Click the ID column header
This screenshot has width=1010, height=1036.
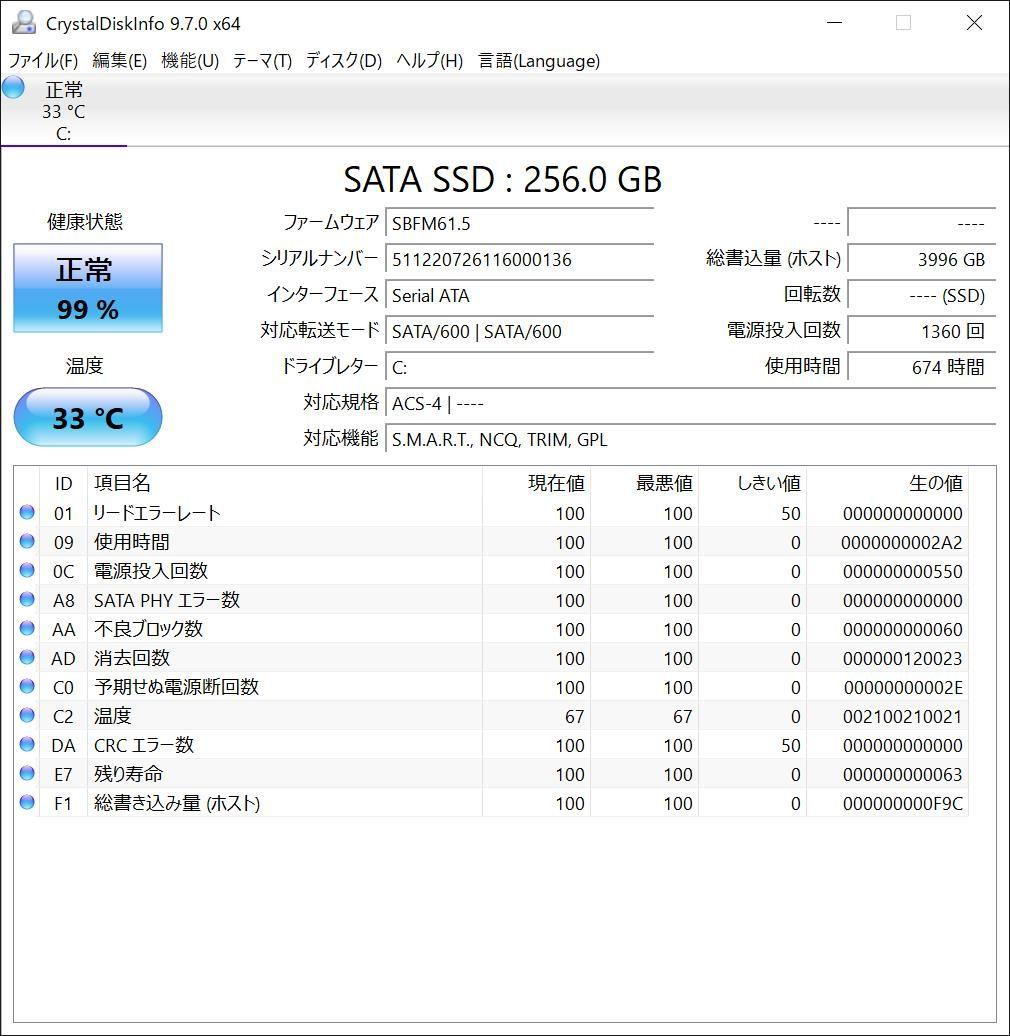pos(63,484)
